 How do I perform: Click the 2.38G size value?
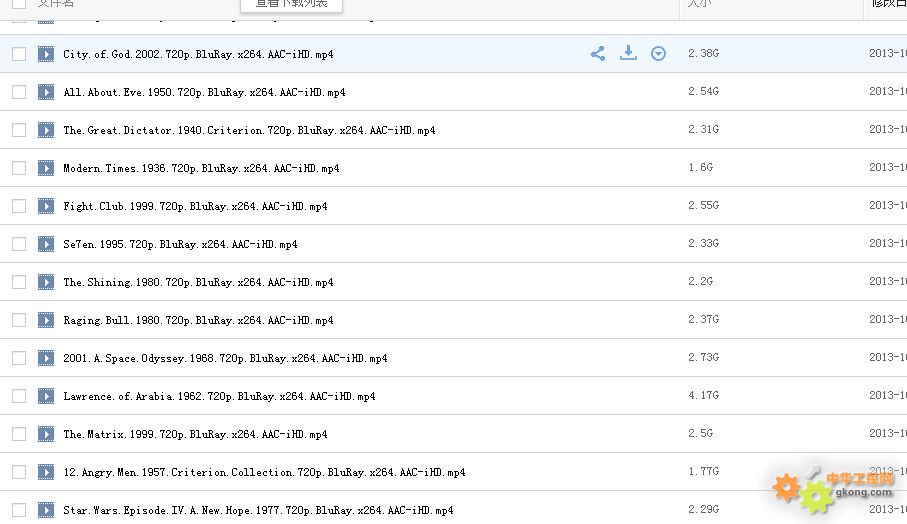pos(703,53)
